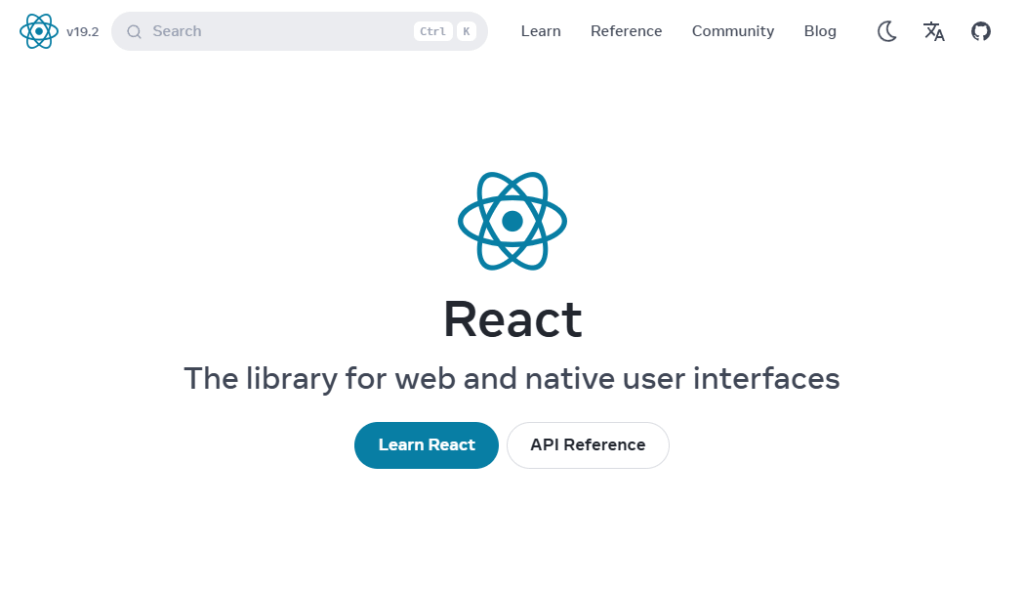1024x590 pixels.
Task: Toggle dark mode with the moon icon
Action: tap(887, 31)
